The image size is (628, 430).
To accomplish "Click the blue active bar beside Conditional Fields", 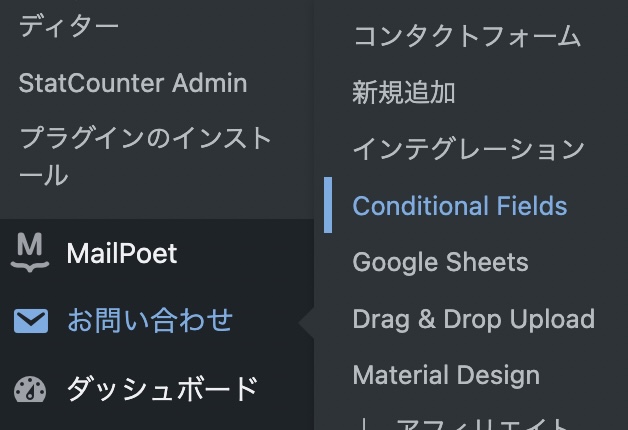I will click(x=328, y=206).
